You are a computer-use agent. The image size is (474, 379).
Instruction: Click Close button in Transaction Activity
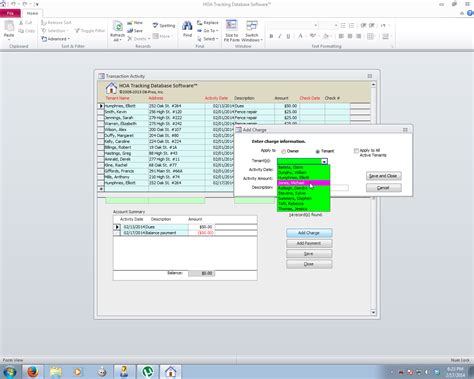coord(309,264)
